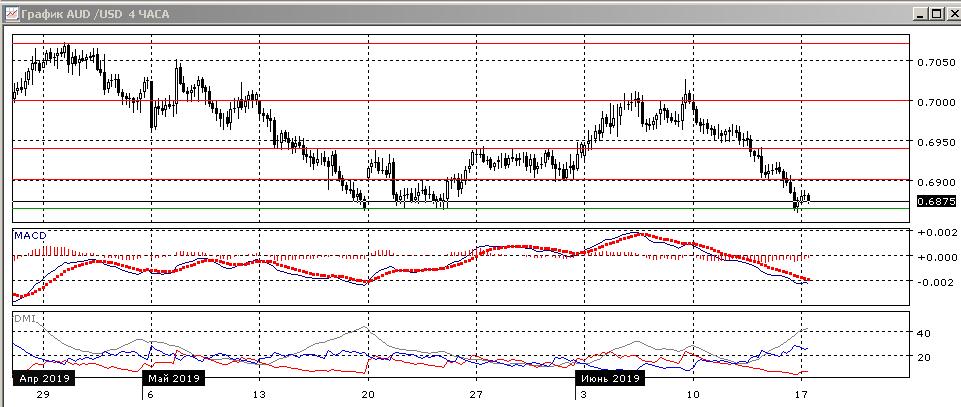Viewport: 961px width, 407px height.
Task: Click the 'Май 2019' month marker
Action: [173, 378]
